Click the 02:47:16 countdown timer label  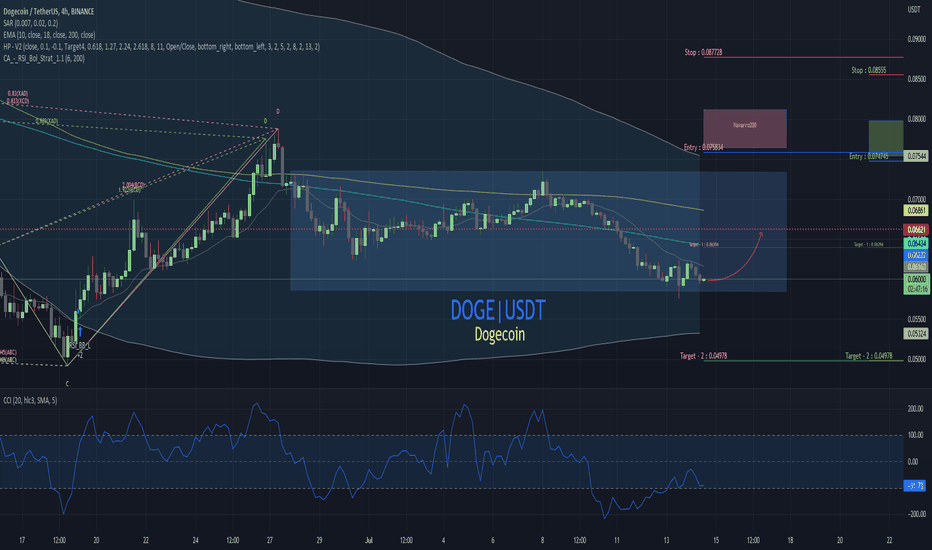click(x=916, y=289)
